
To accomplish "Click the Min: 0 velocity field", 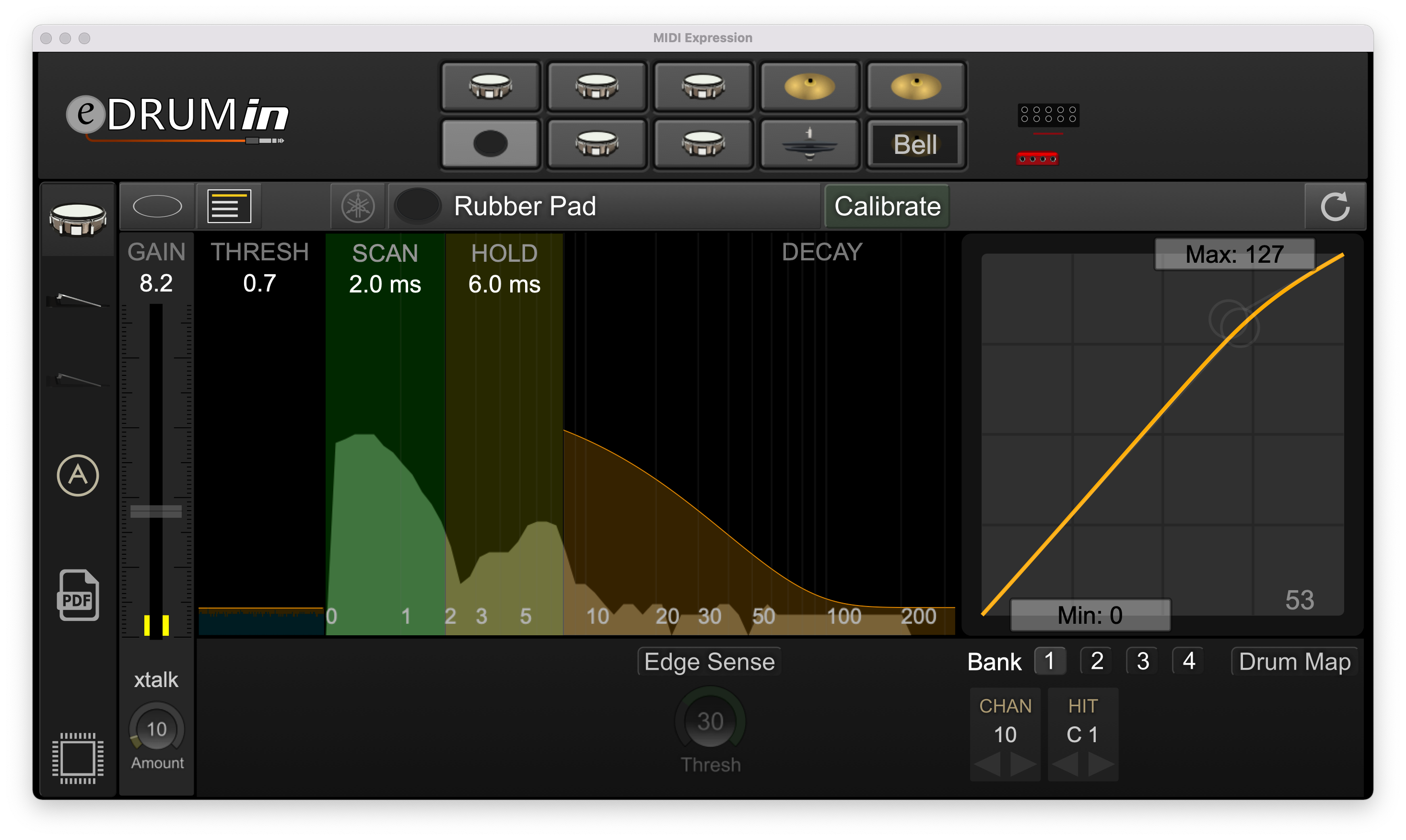I will 1090,615.
